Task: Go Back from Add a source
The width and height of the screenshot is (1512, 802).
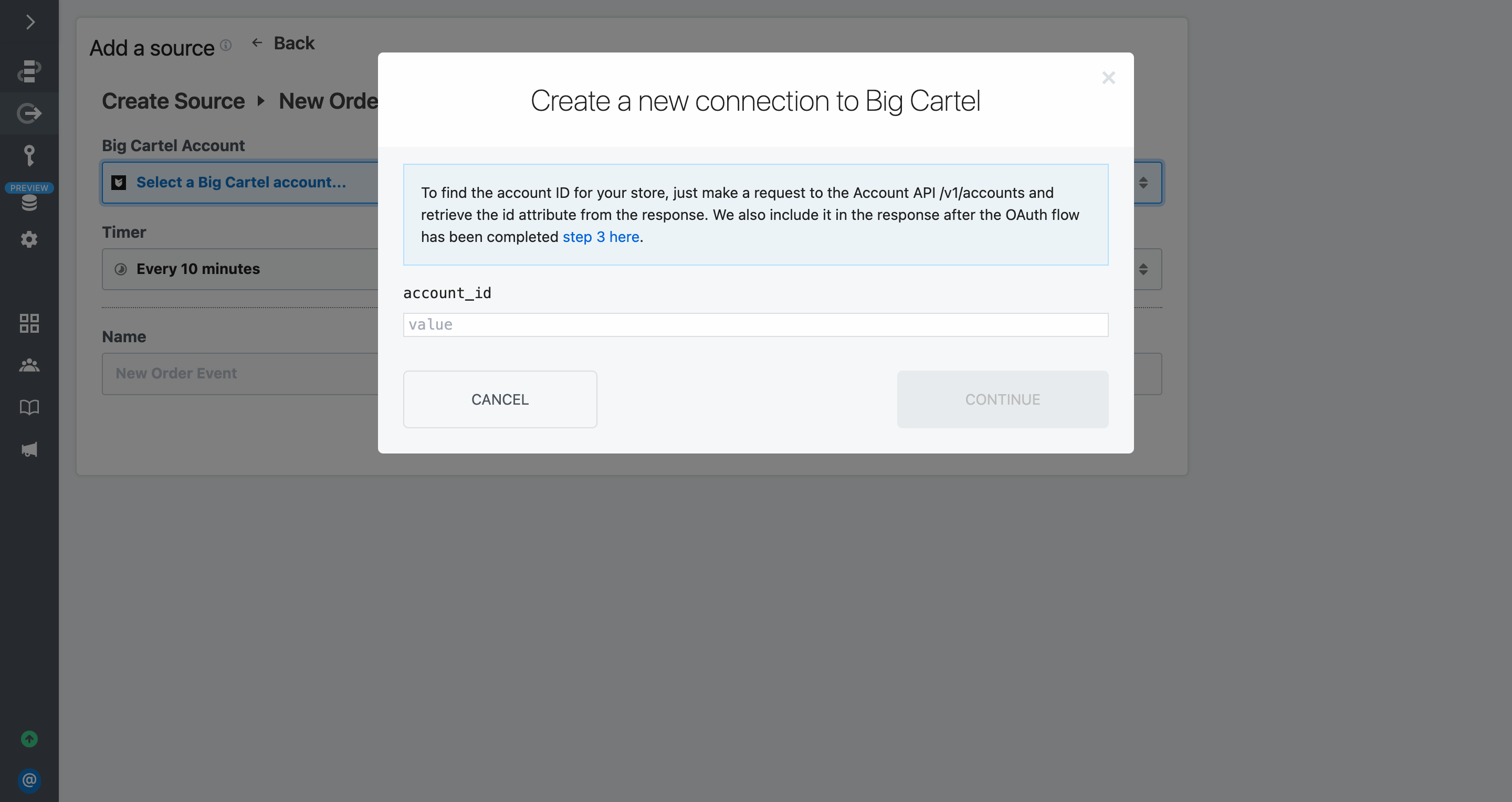Action: coord(283,44)
